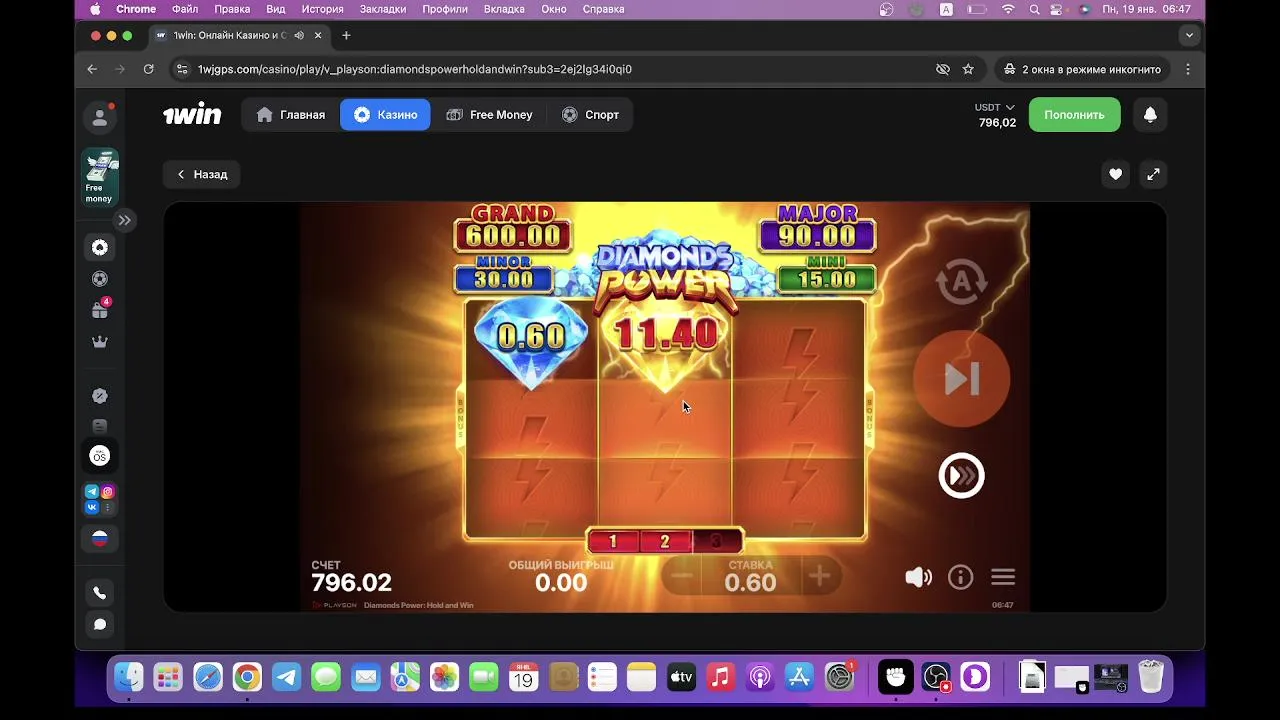The image size is (1280, 720).
Task: Expand Chrome tab search chevron
Action: pyautogui.click(x=1189, y=35)
